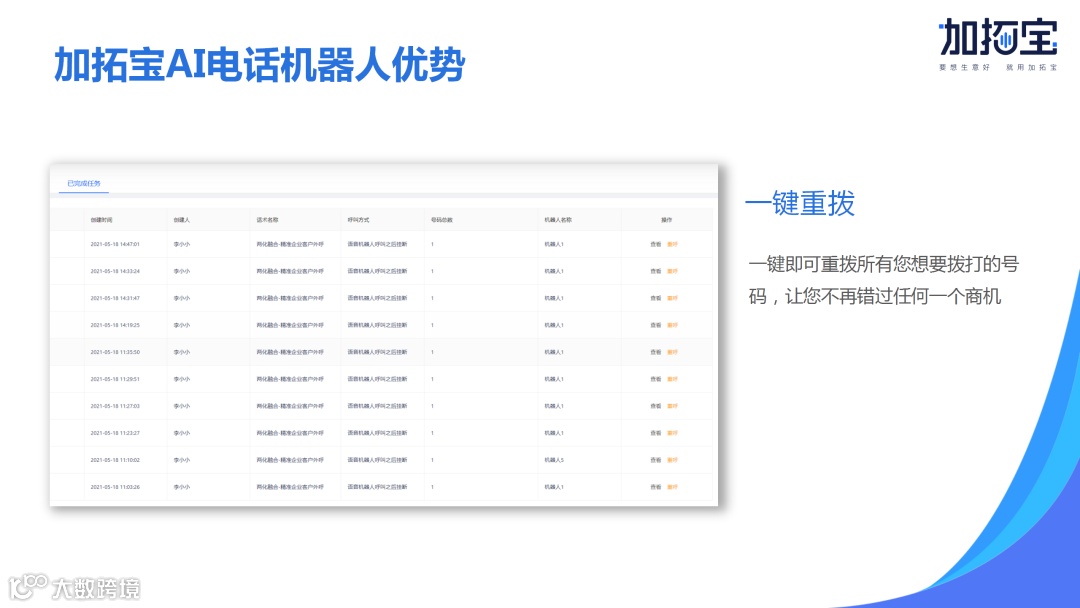
Task: Click 查看 for the 14:19:25 task
Action: coord(656,325)
